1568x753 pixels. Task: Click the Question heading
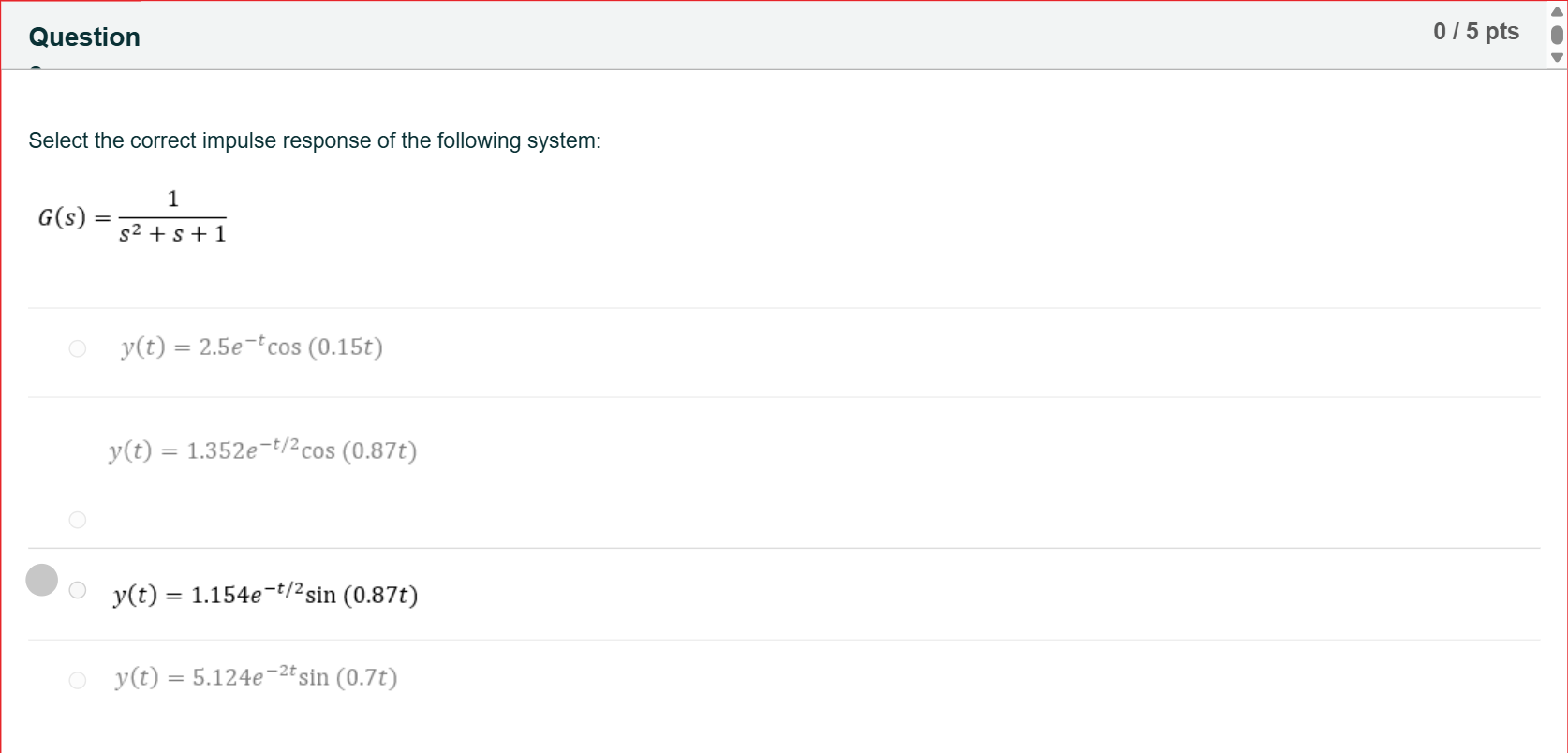[x=84, y=37]
